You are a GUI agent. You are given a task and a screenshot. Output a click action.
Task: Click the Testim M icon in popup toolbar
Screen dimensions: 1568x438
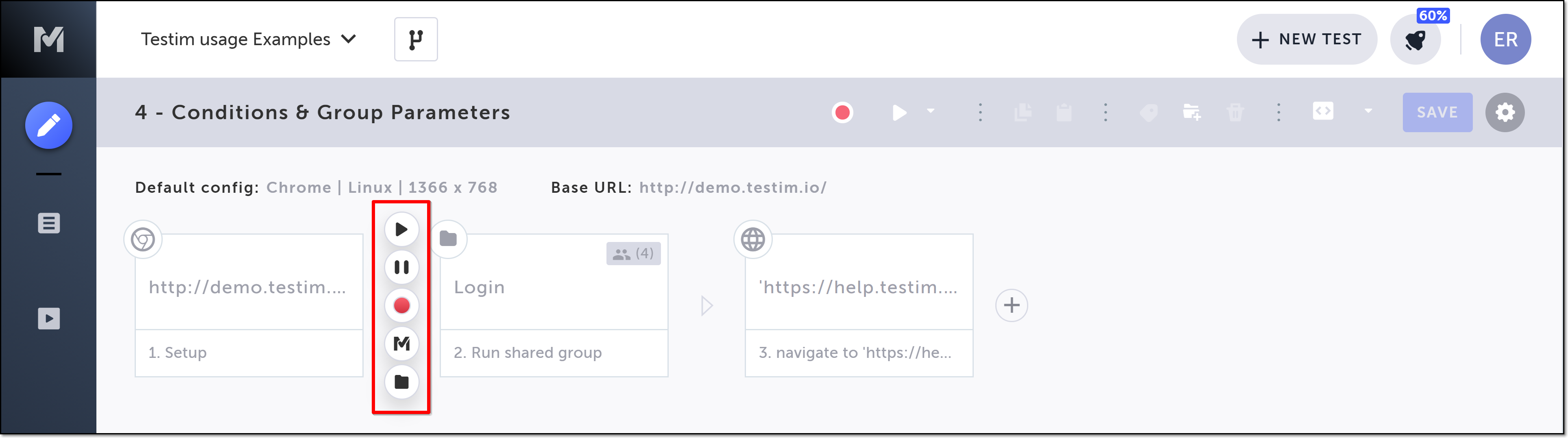tap(401, 344)
